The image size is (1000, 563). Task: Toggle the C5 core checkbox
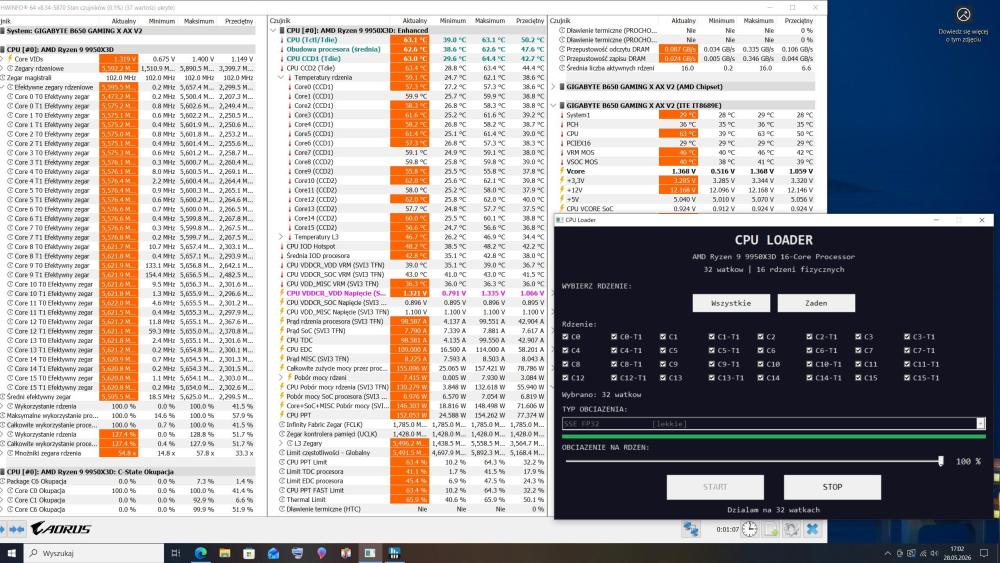click(x=663, y=351)
